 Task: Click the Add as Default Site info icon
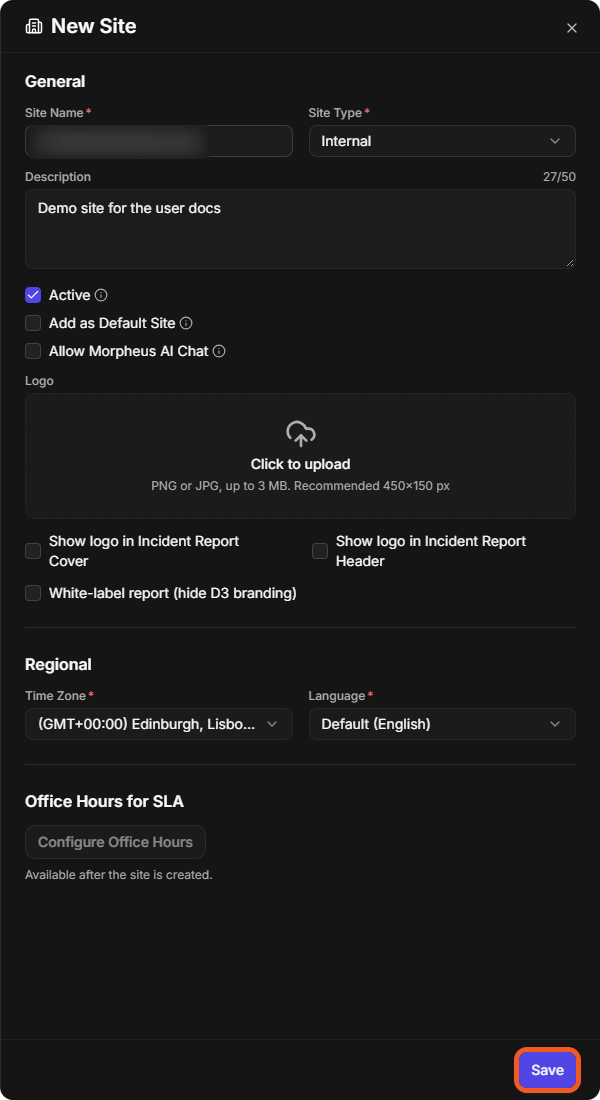tap(186, 323)
